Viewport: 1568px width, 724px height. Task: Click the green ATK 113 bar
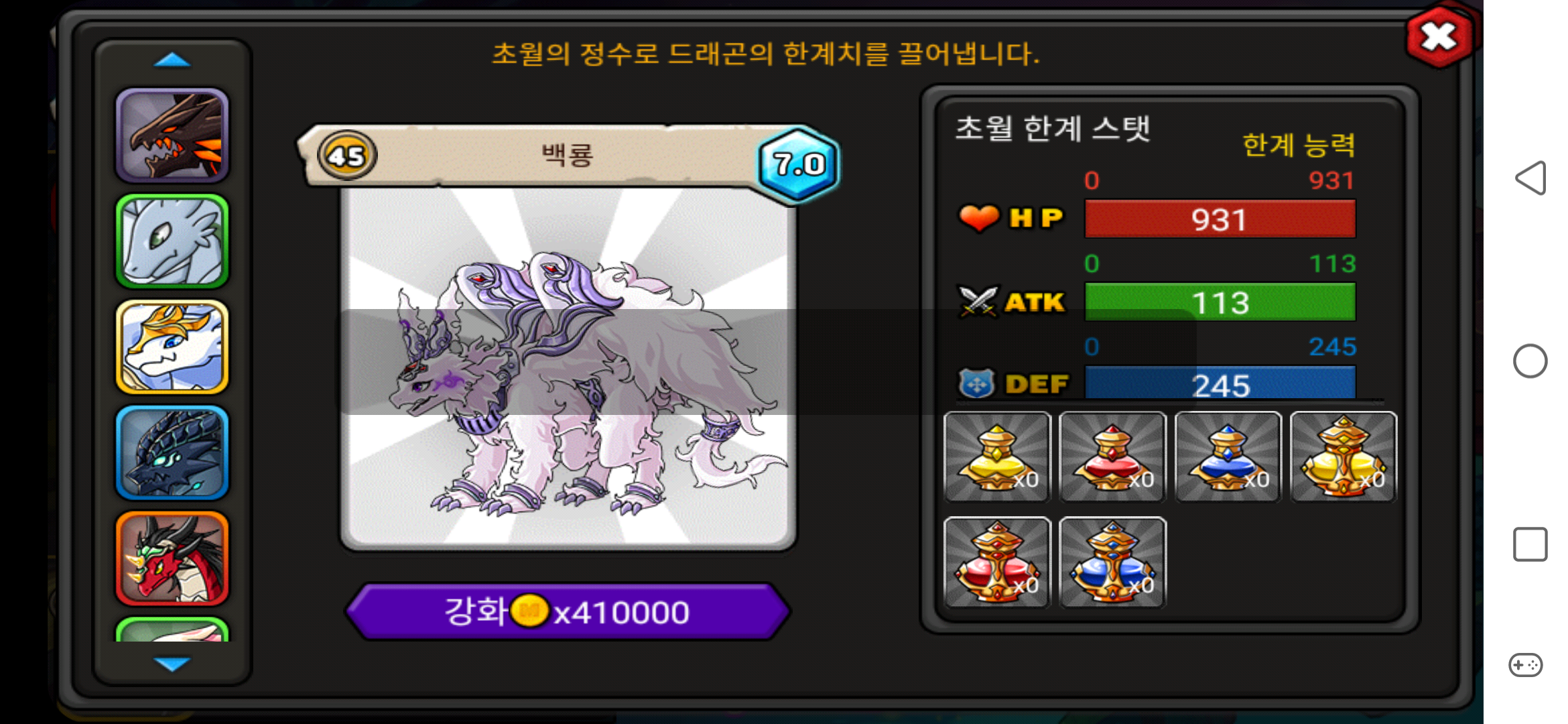(x=1220, y=302)
